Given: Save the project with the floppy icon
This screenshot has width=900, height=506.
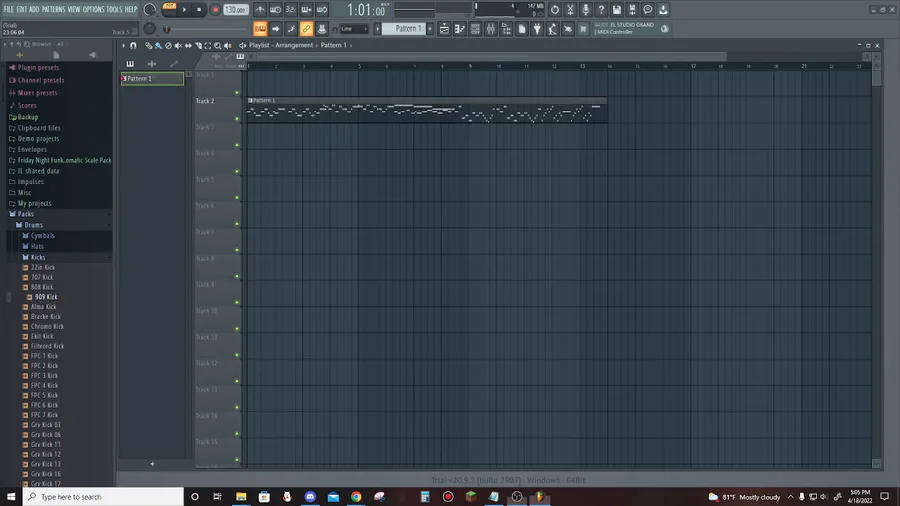Looking at the screenshot, I should click(616, 10).
